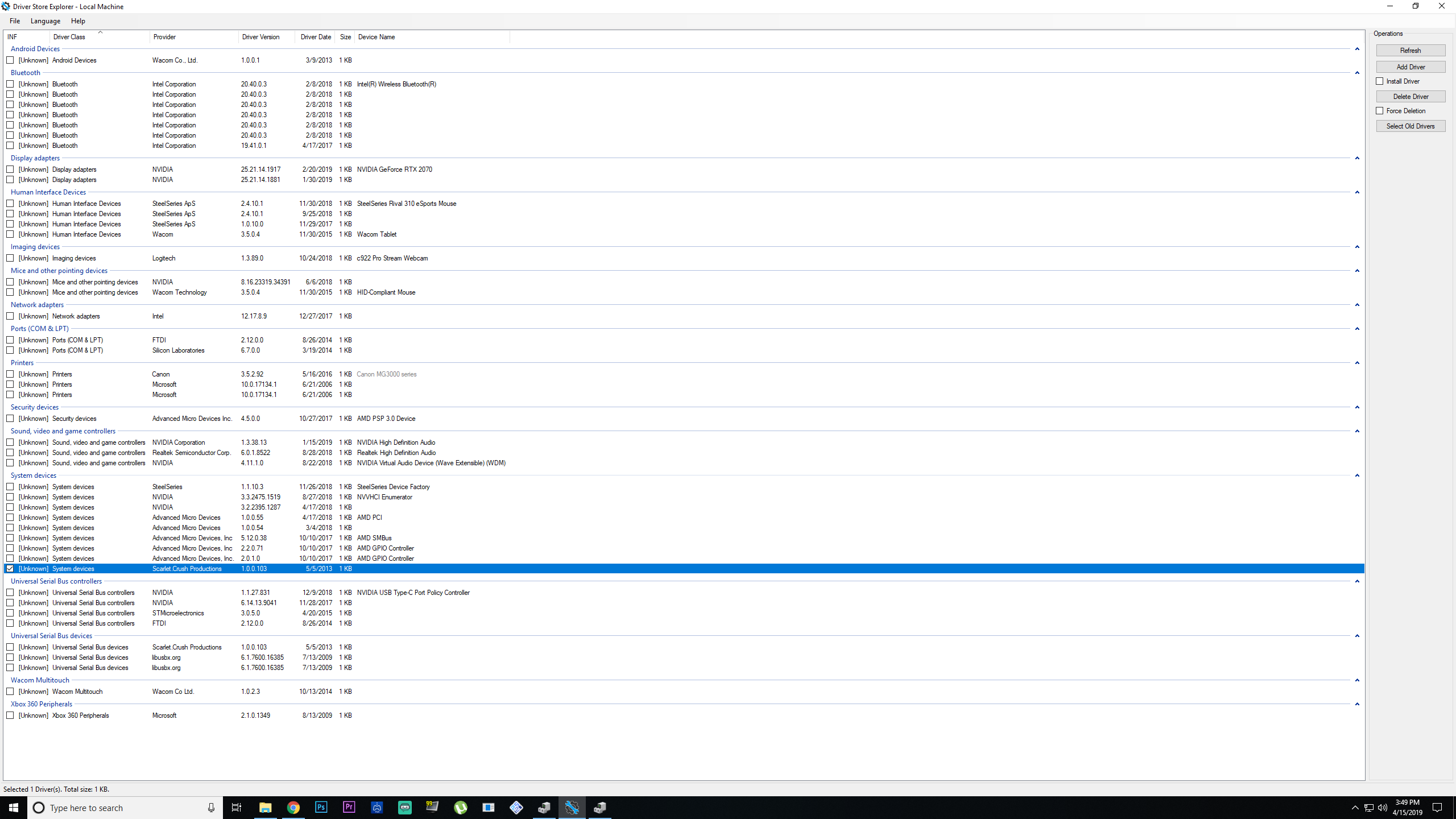Viewport: 1456px width, 819px height.
Task: Open Task View from the taskbar
Action: click(x=237, y=808)
